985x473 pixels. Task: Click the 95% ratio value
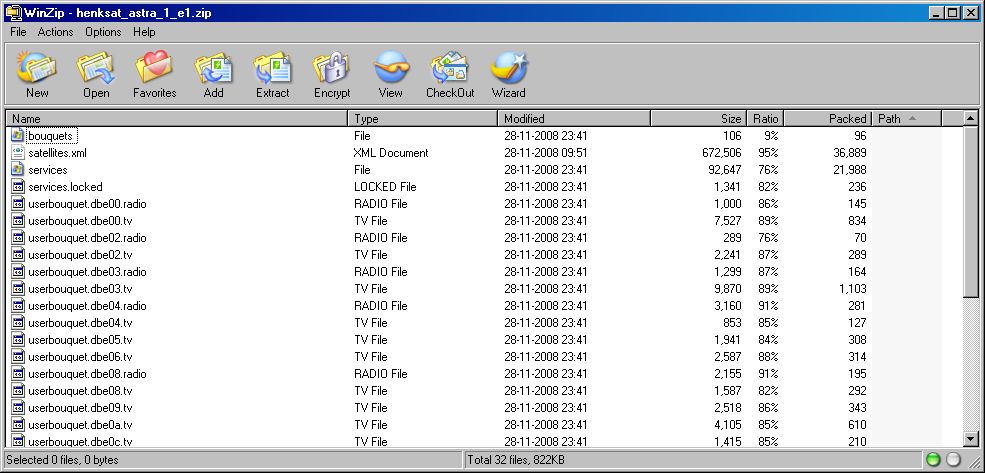(x=770, y=153)
